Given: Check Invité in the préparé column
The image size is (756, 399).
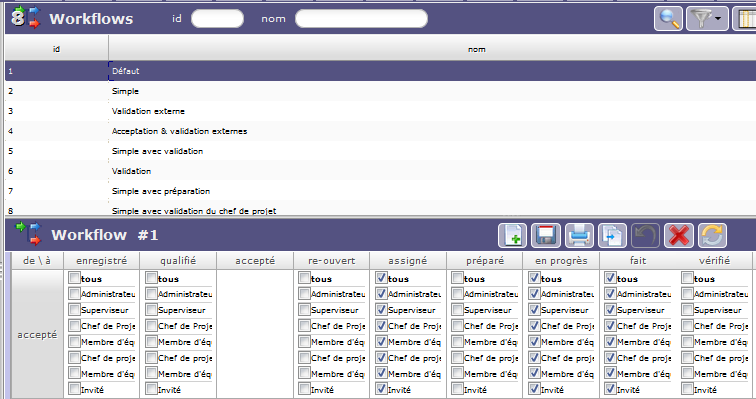Looking at the screenshot, I should (x=458, y=388).
